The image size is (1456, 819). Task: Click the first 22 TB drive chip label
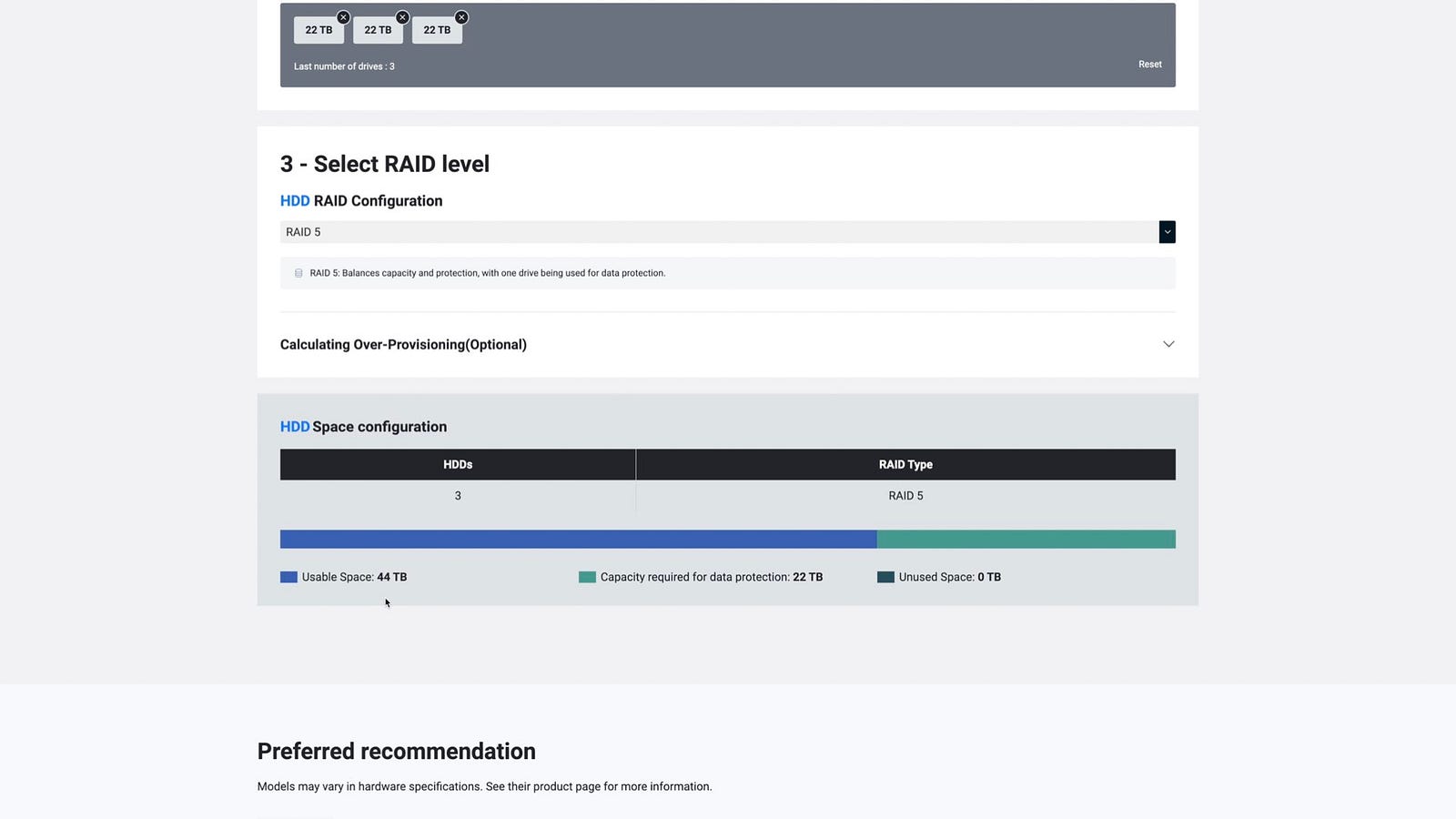coord(318,30)
